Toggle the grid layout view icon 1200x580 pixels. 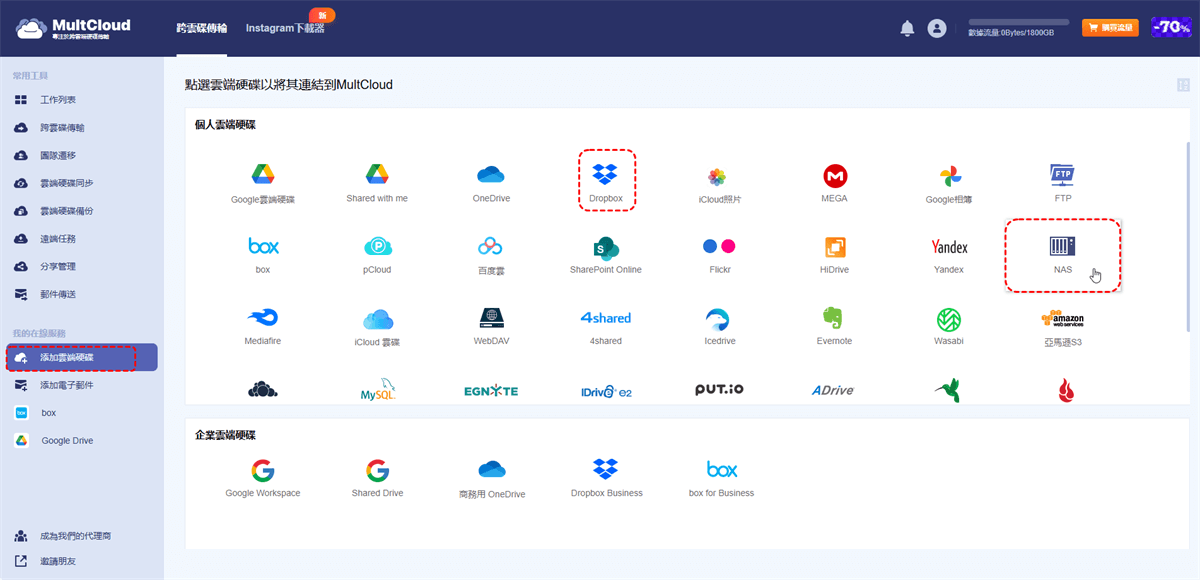pyautogui.click(x=1183, y=86)
